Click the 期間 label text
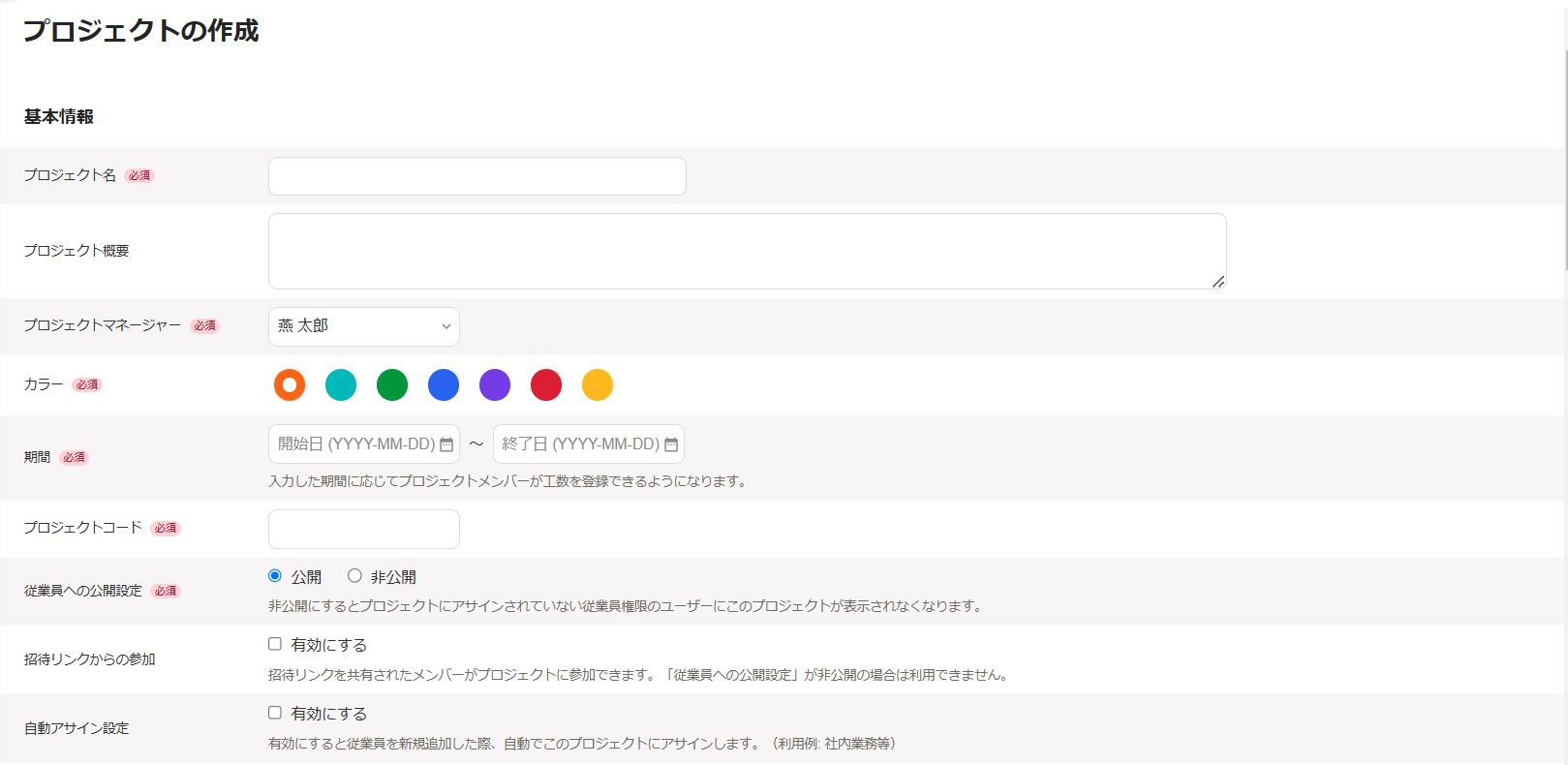Screen dimensions: 1568x765 tap(37, 457)
